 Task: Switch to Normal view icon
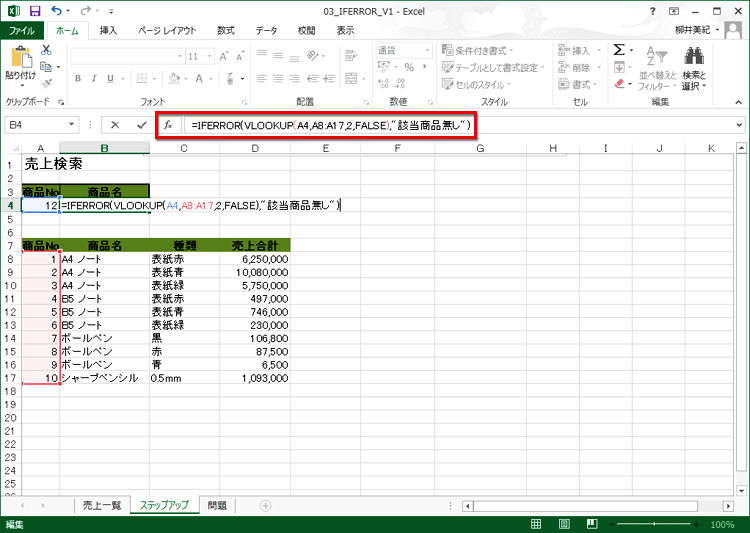coord(536,524)
